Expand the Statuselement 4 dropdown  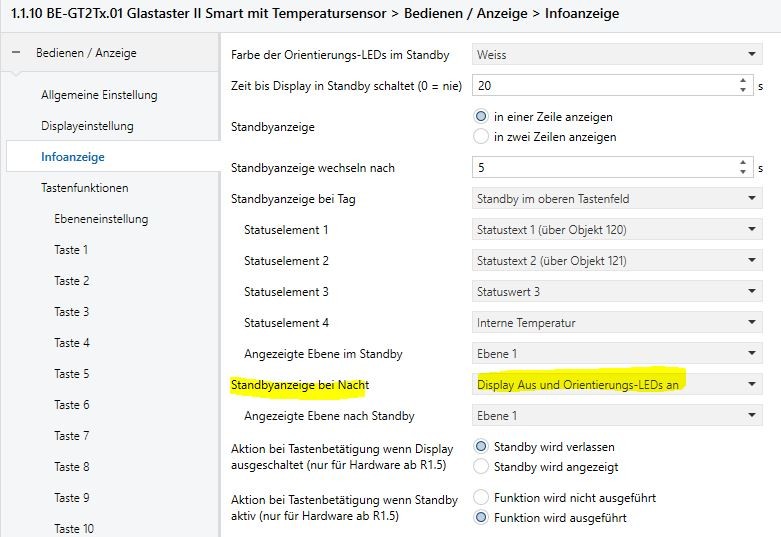pyautogui.click(x=617, y=322)
